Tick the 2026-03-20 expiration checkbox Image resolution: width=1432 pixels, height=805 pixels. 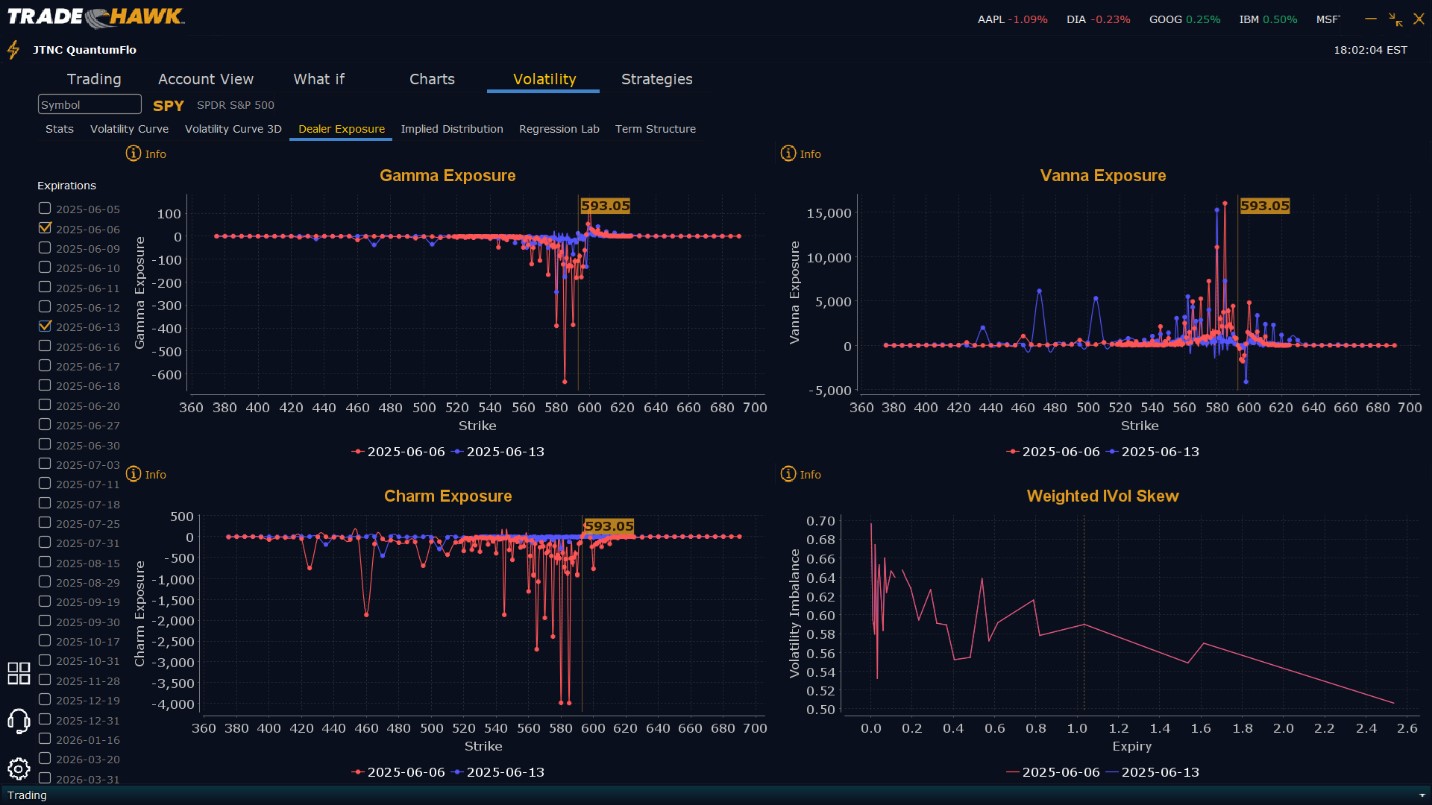tap(45, 759)
